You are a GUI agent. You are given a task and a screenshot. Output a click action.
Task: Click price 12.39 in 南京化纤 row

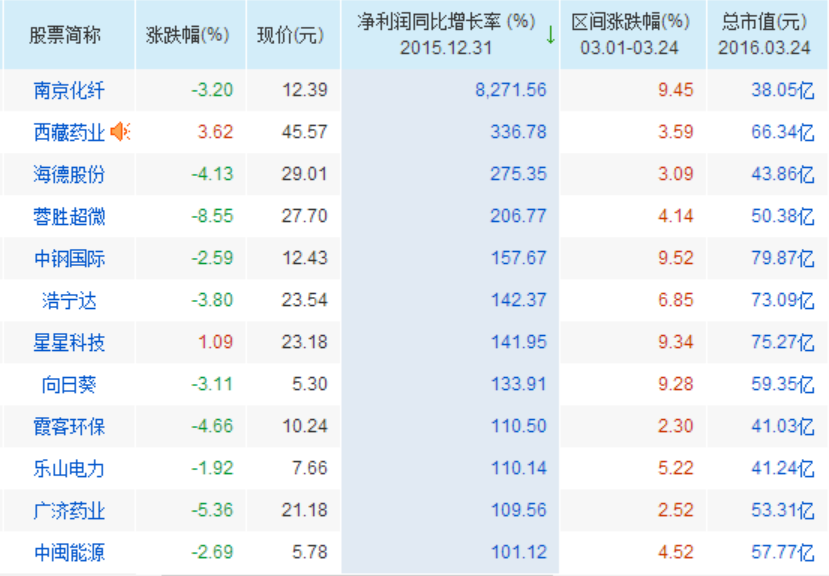305,90
